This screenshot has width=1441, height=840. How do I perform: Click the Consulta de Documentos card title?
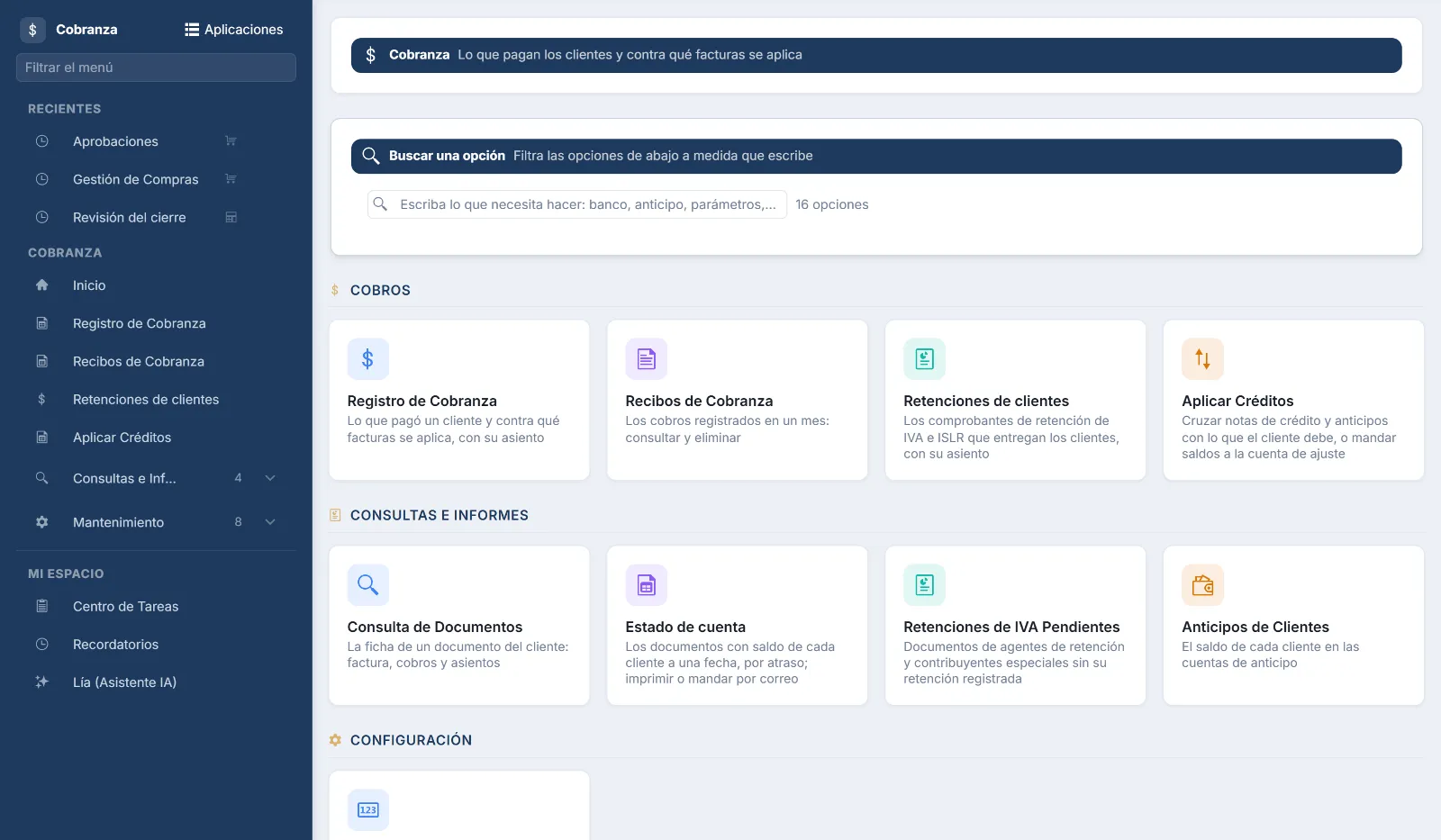(435, 627)
